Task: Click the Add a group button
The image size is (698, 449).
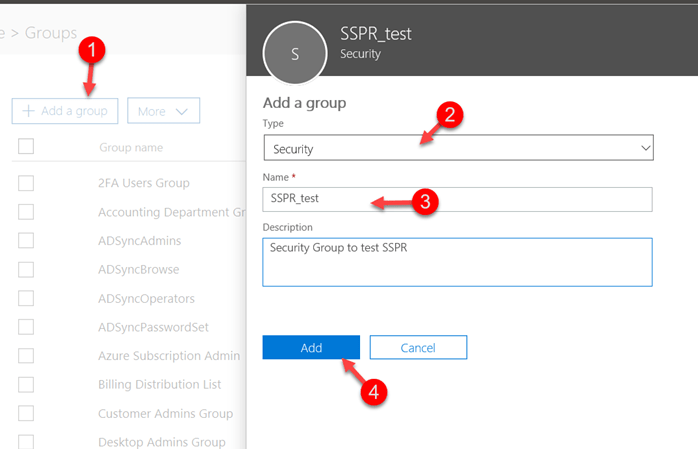Action: click(x=66, y=111)
